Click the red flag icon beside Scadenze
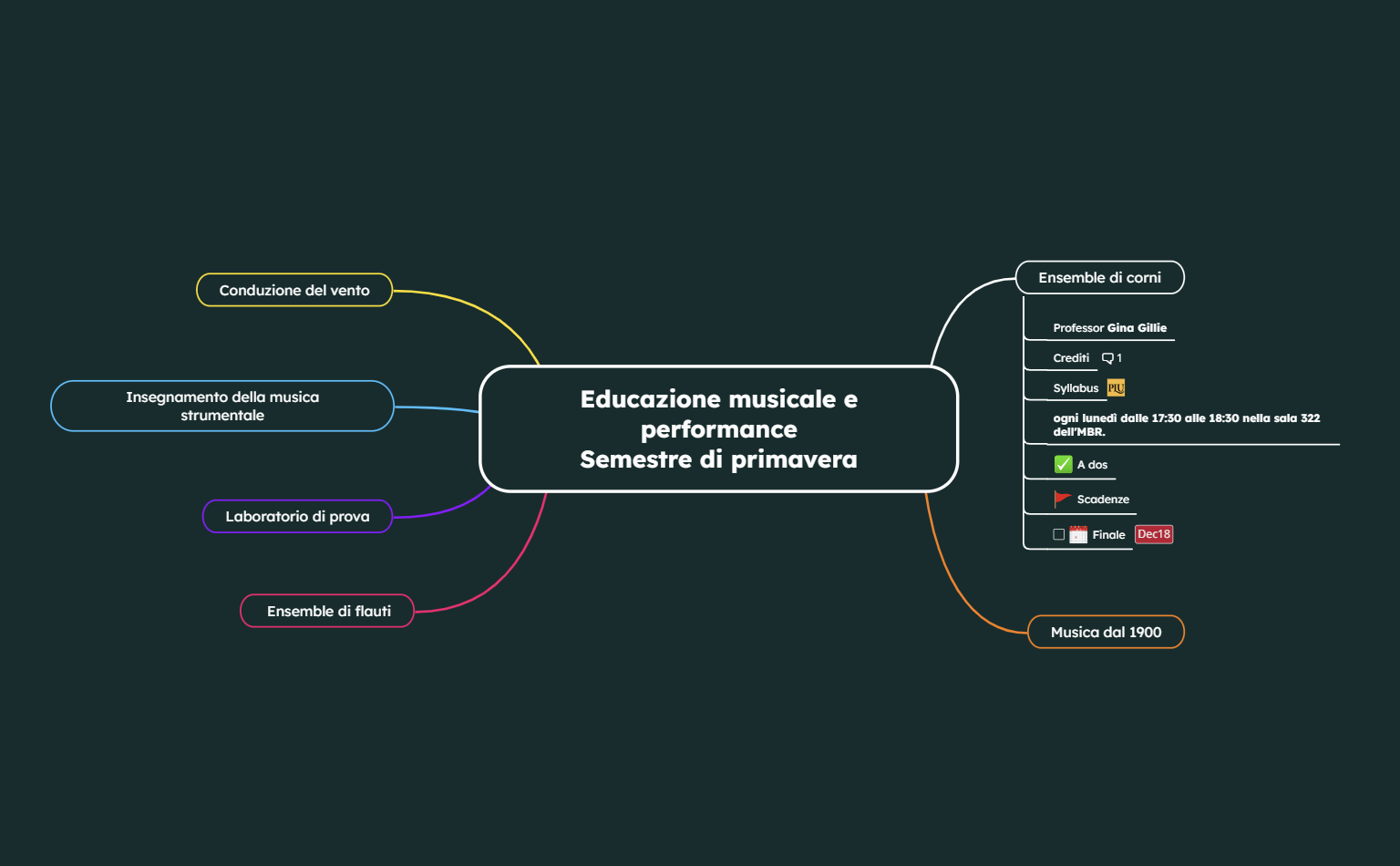Screen dimensions: 1400x866 tap(1063, 500)
